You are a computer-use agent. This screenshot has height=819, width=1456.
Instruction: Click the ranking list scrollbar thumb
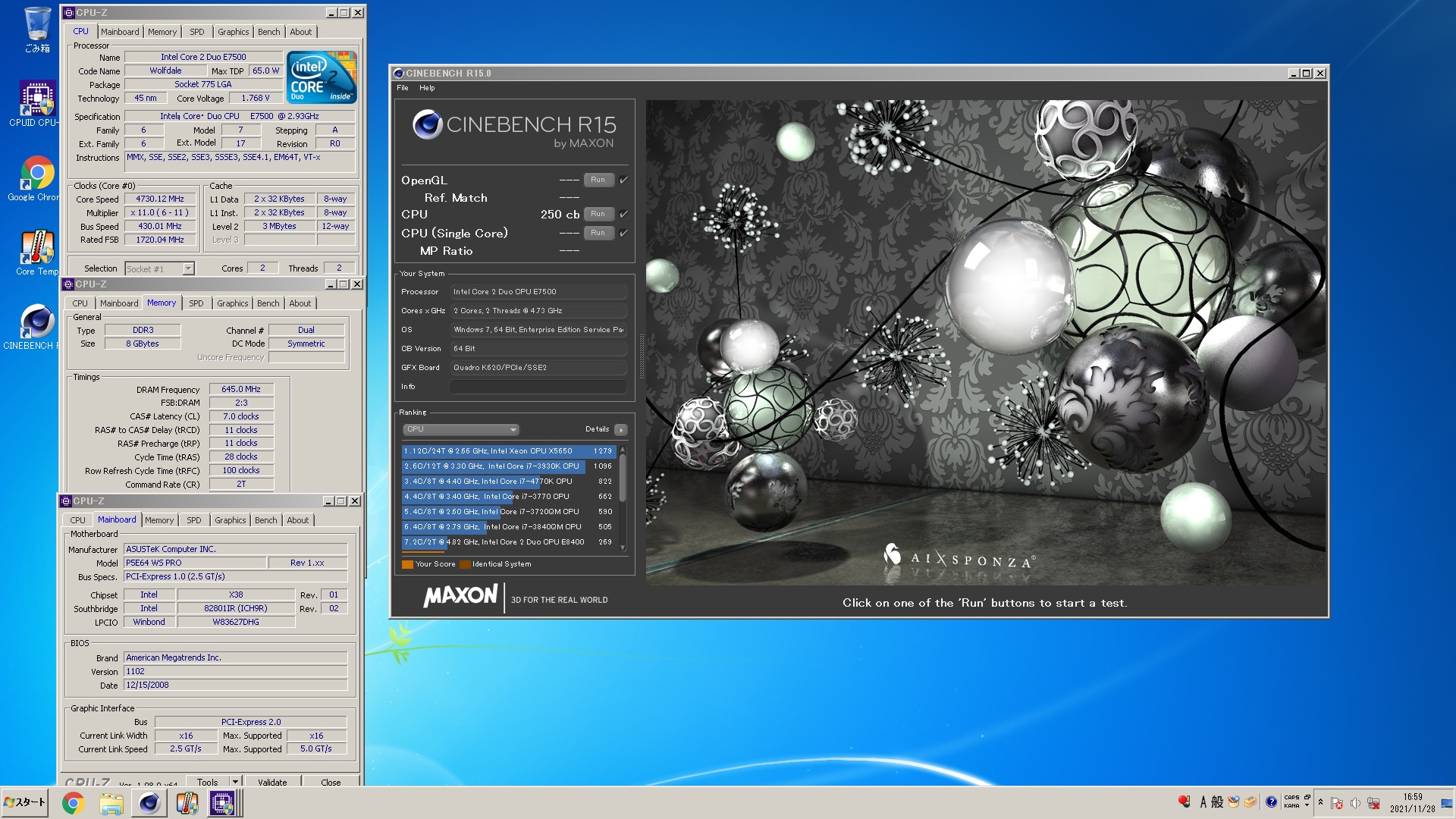click(x=623, y=479)
